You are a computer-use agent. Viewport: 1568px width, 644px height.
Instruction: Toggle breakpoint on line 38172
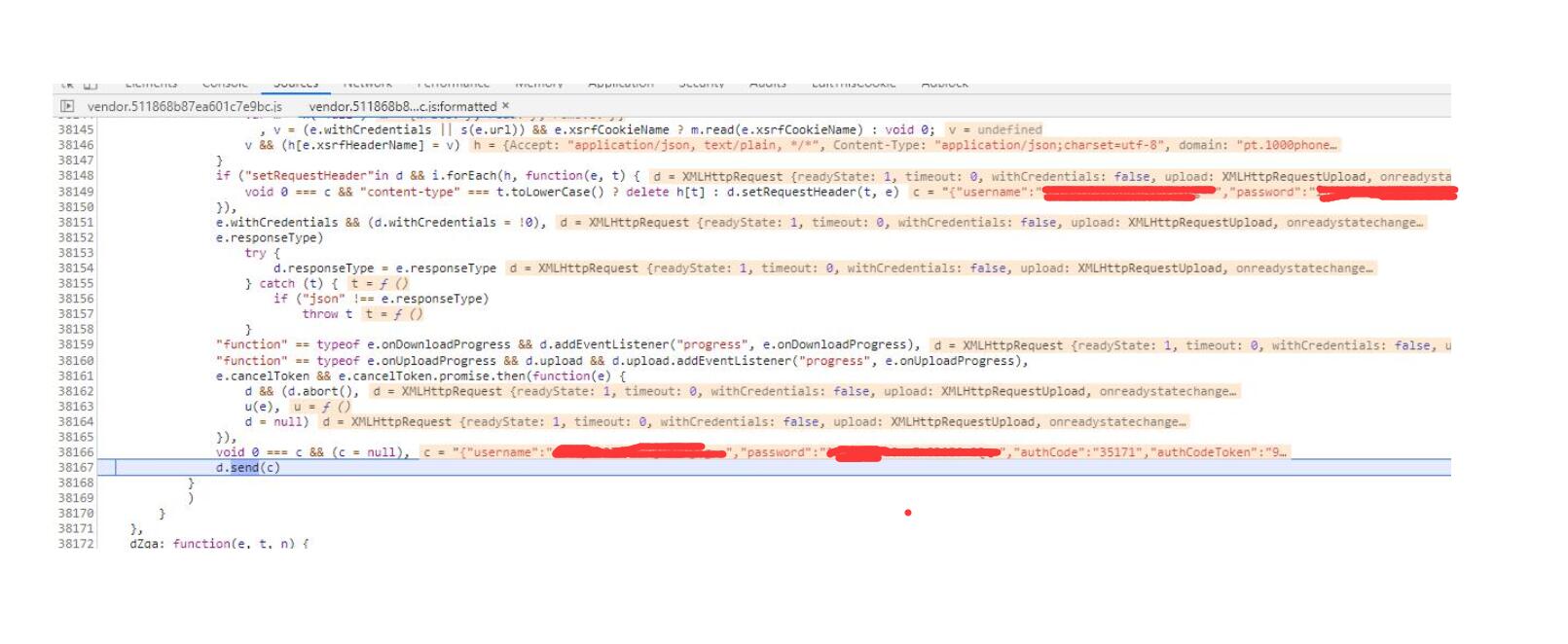tap(75, 543)
